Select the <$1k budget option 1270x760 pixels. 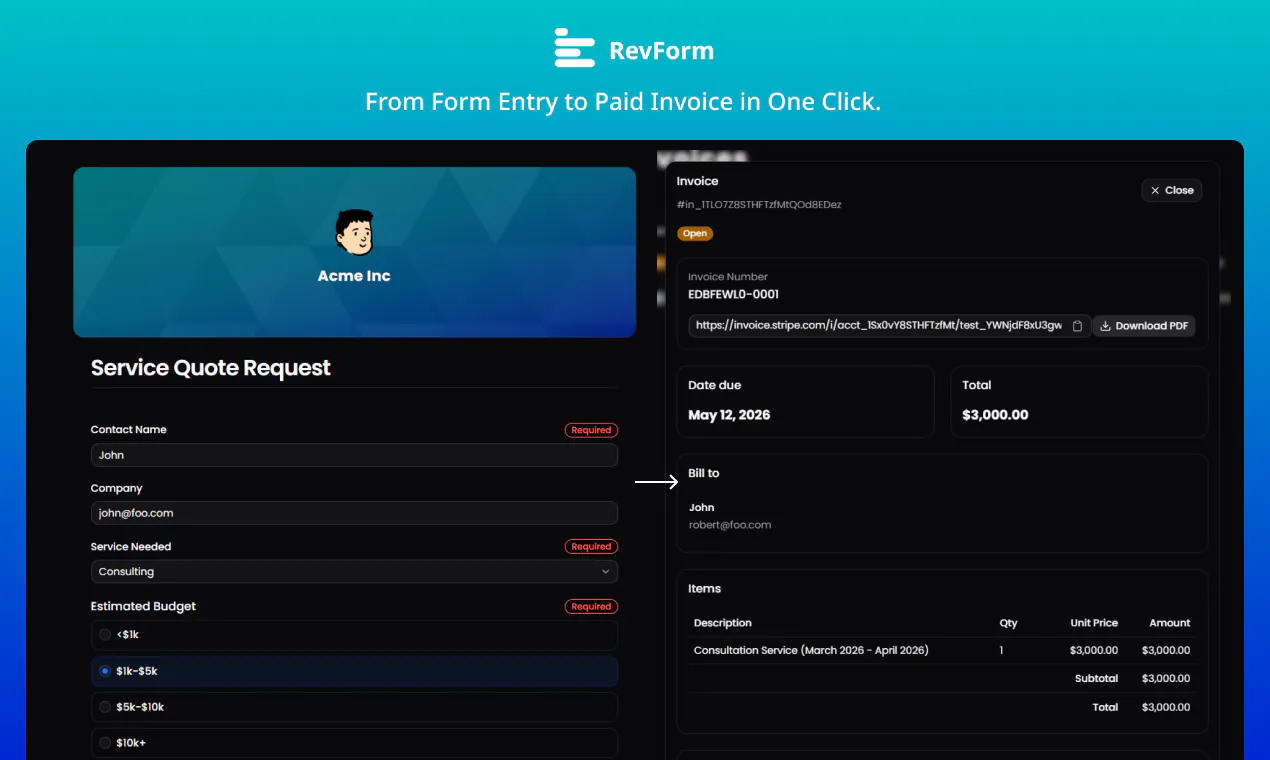(354, 635)
